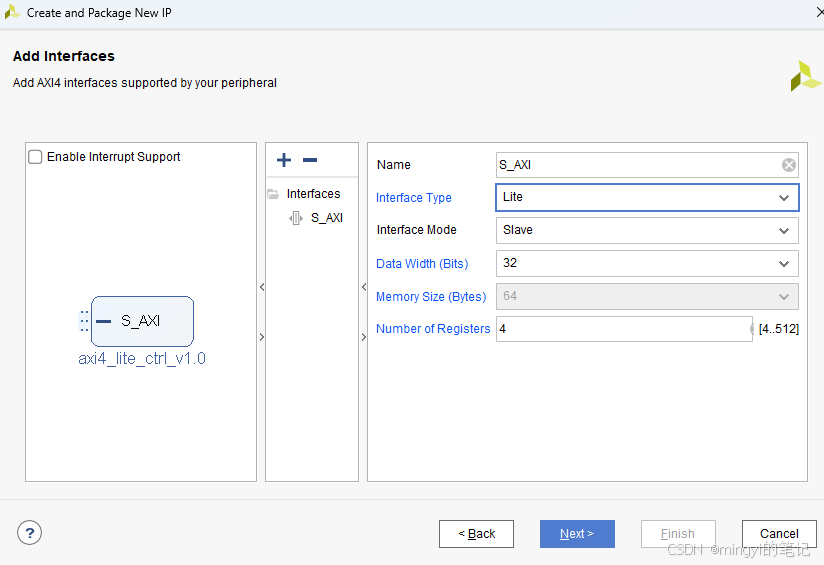
Task: Close the Create and Package New IP dialog
Action: point(819,12)
